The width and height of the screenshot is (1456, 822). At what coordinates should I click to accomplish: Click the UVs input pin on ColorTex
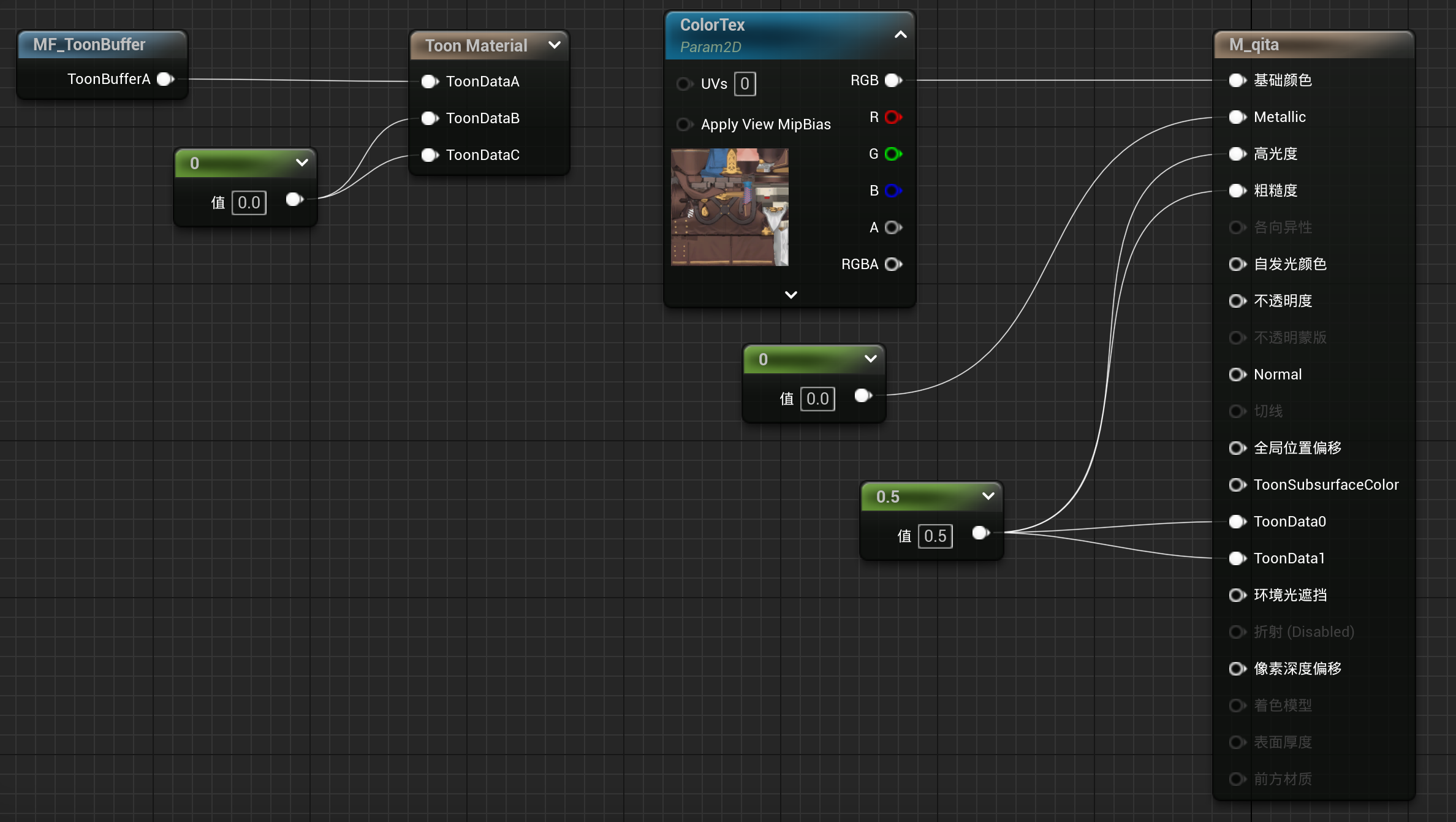[684, 84]
